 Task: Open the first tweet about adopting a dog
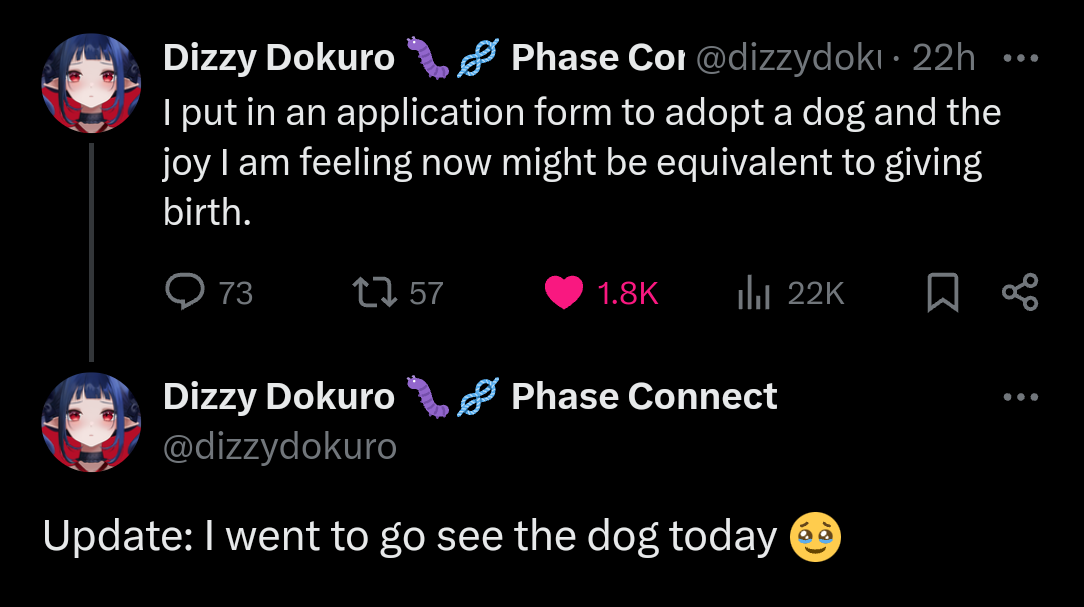582,162
